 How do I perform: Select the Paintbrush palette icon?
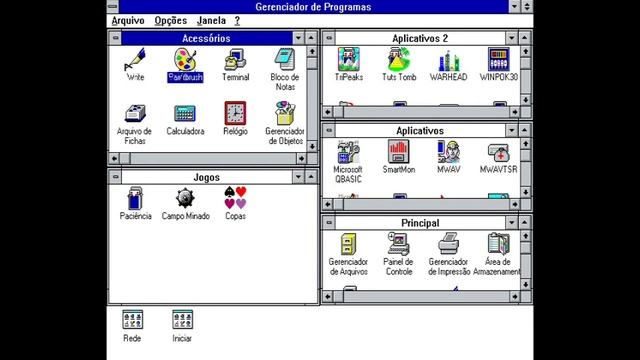pyautogui.click(x=185, y=60)
